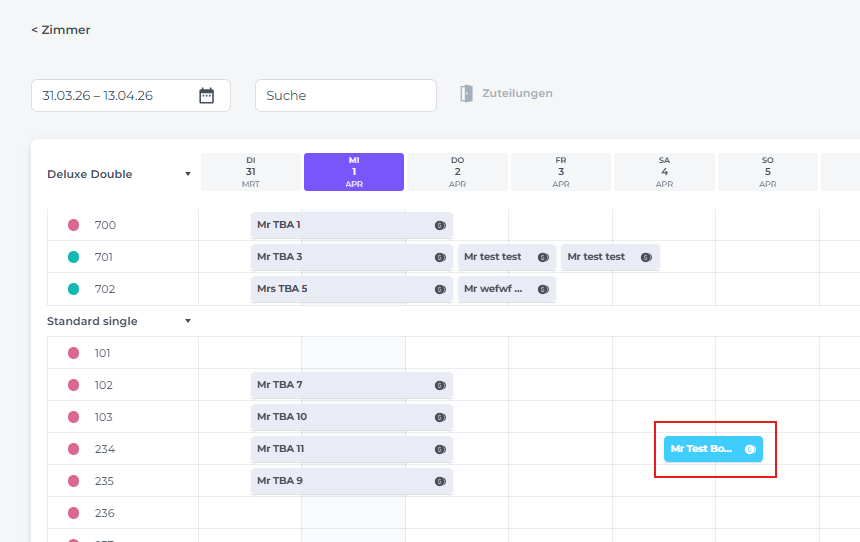Screen dimensions: 860x542
Task: Select the Wednesday 1 April day column
Action: pos(354,172)
